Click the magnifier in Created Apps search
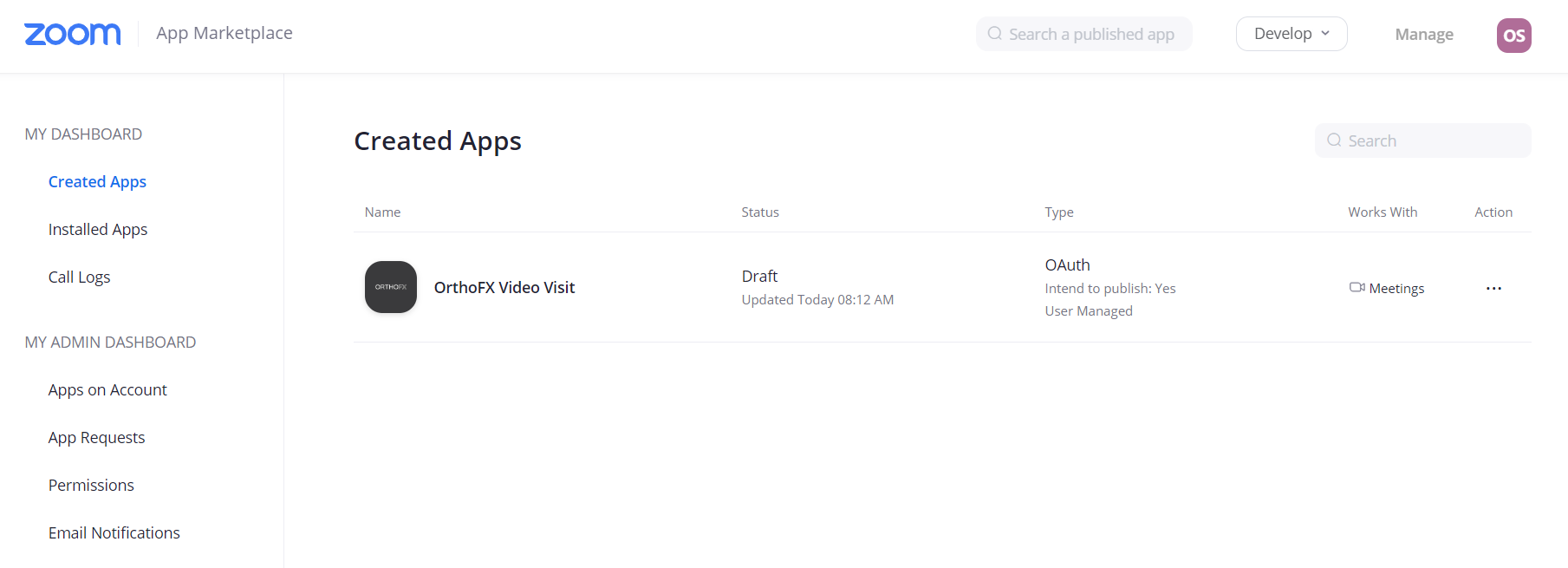The height and width of the screenshot is (568, 1568). point(1334,140)
